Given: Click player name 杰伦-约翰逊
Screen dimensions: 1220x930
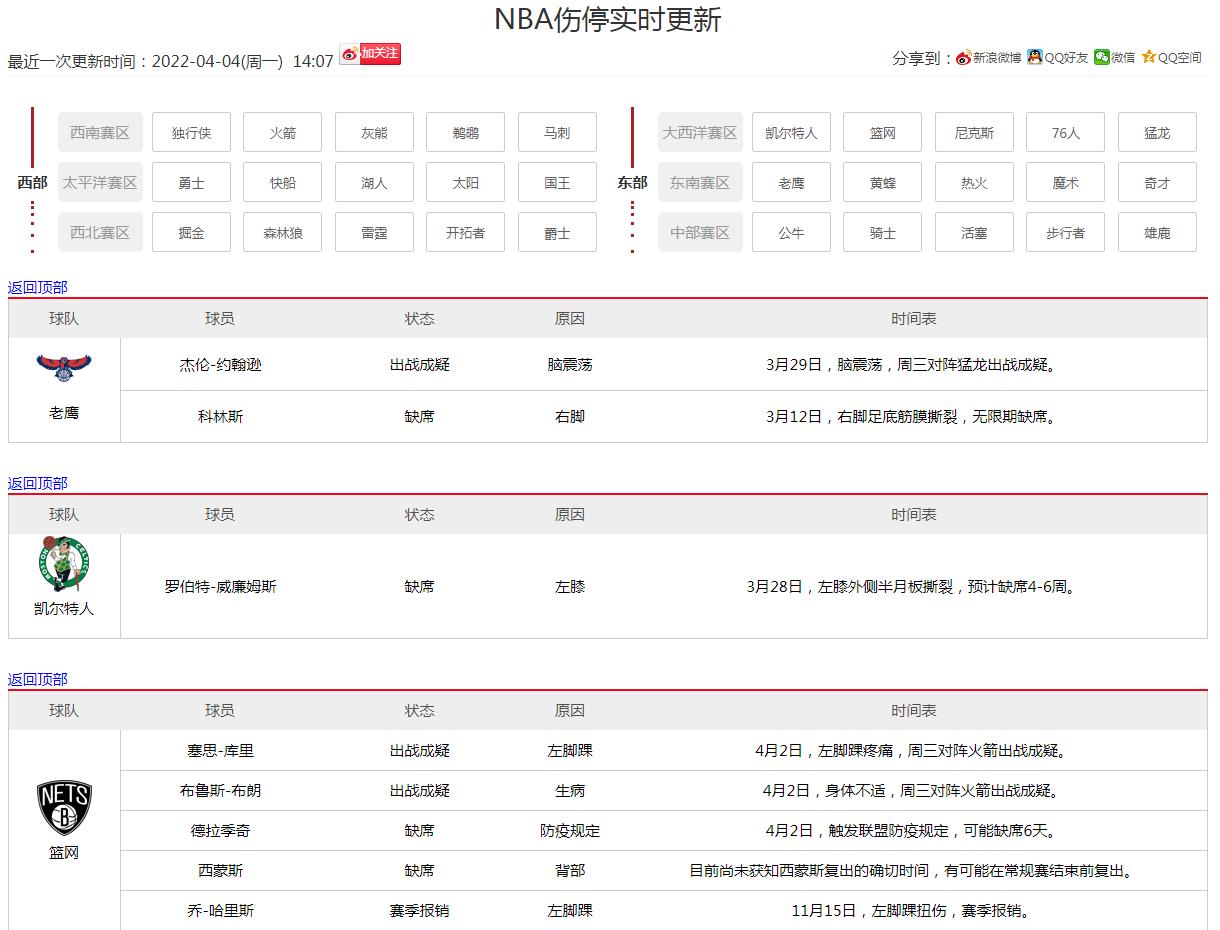Looking at the screenshot, I should click(x=220, y=365).
